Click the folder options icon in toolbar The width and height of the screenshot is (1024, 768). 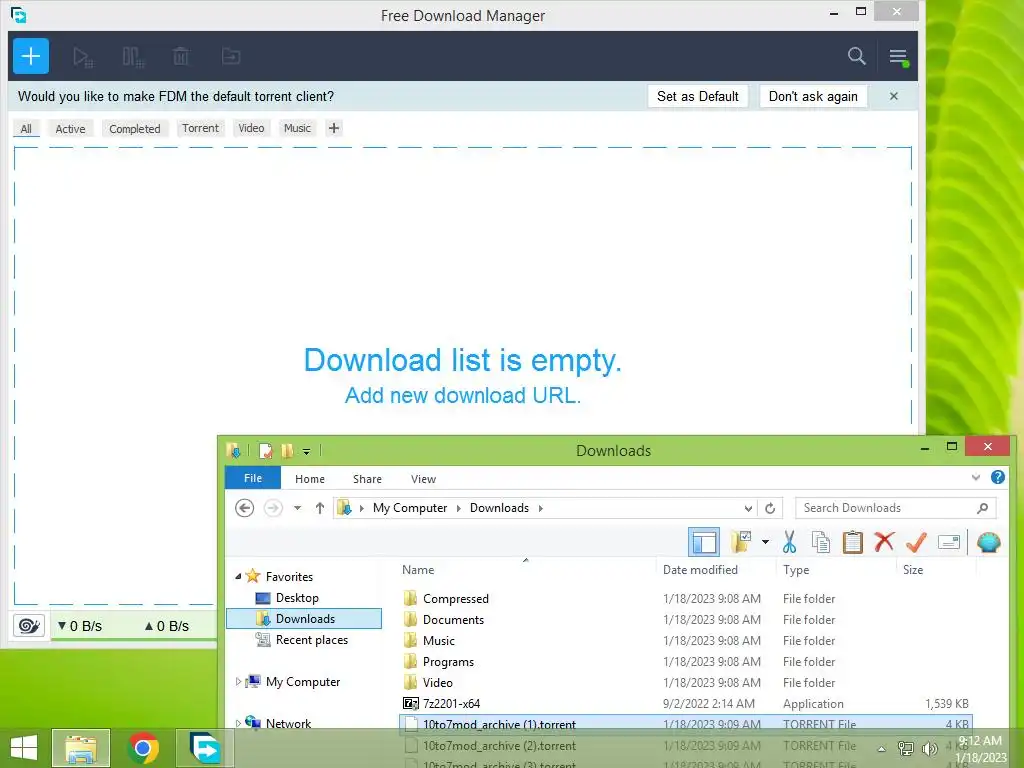tap(741, 541)
